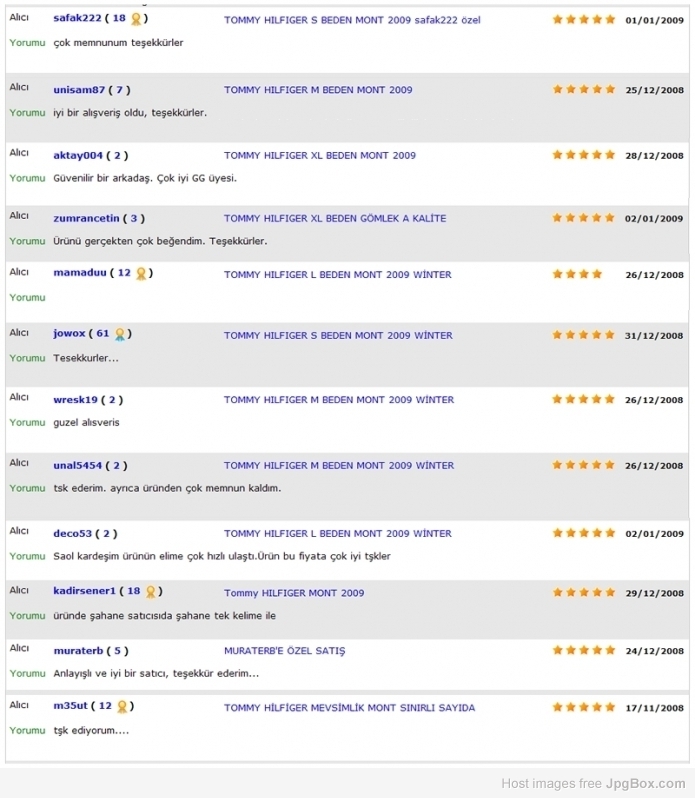Click the five-star rating for unisam87's review
This screenshot has width=695, height=798.
pyautogui.click(x=584, y=90)
